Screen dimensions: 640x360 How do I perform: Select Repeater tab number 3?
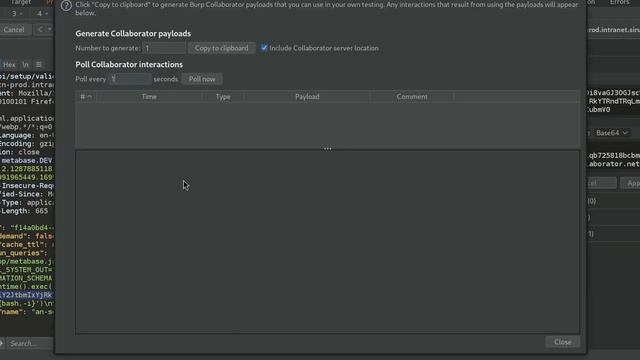[x=14, y=13]
